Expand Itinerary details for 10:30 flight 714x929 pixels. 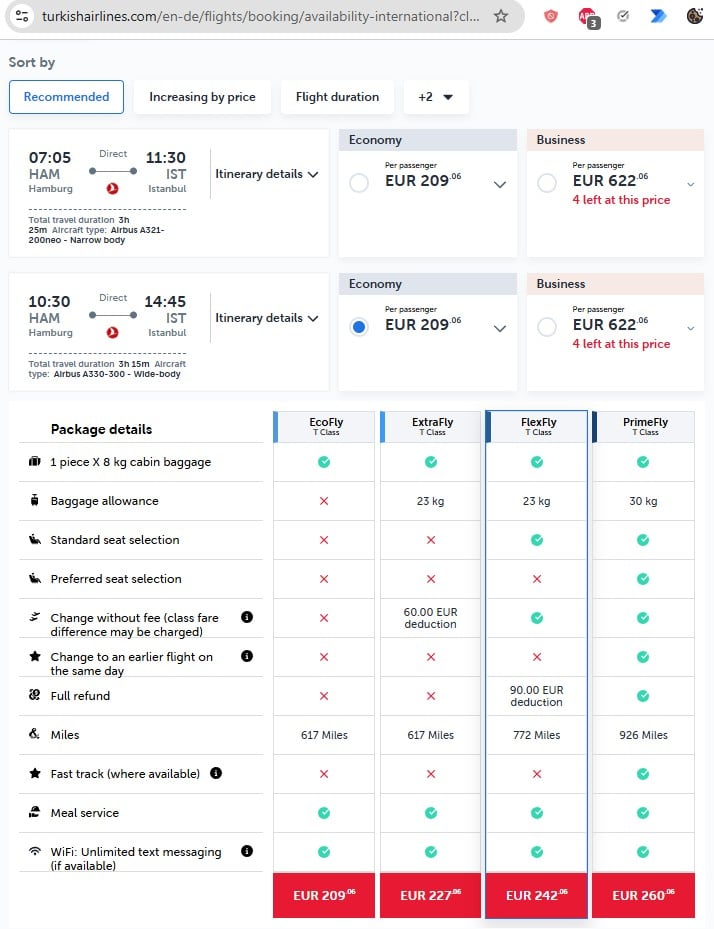pos(267,318)
